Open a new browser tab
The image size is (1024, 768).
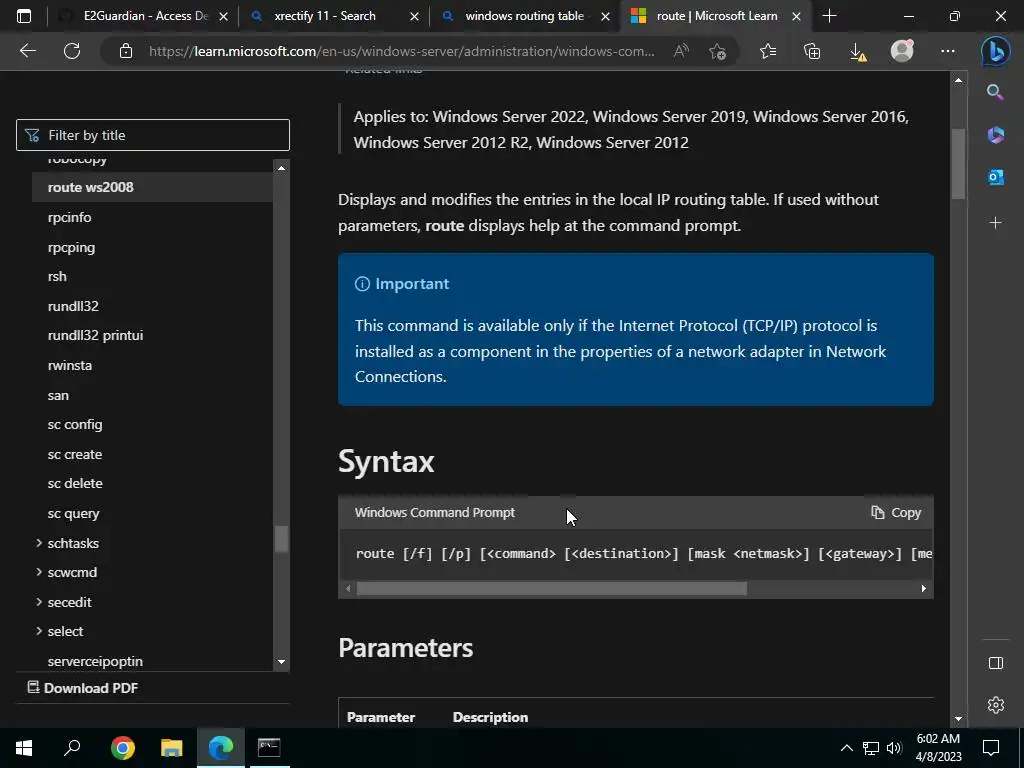[829, 16]
